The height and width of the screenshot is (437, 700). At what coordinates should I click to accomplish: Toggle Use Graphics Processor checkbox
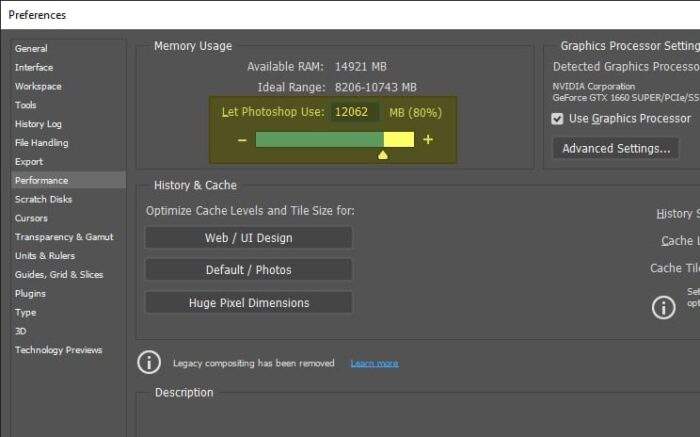[x=557, y=119]
